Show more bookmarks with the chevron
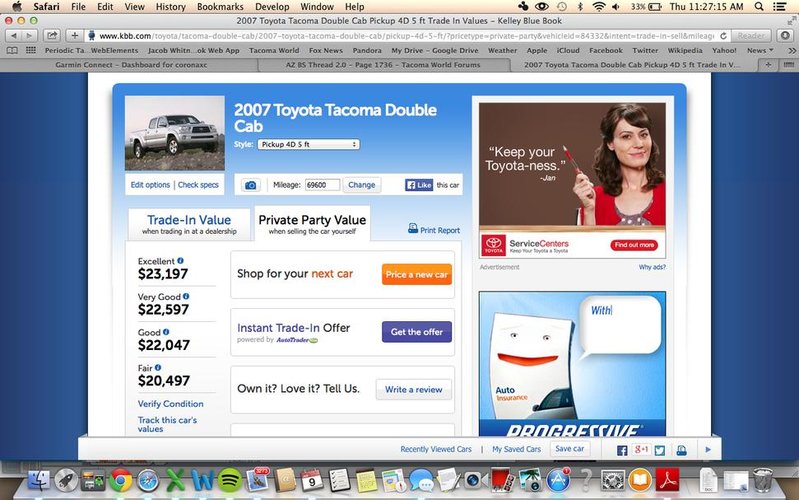Screen dimensions: 799x500 [x=791, y=50]
